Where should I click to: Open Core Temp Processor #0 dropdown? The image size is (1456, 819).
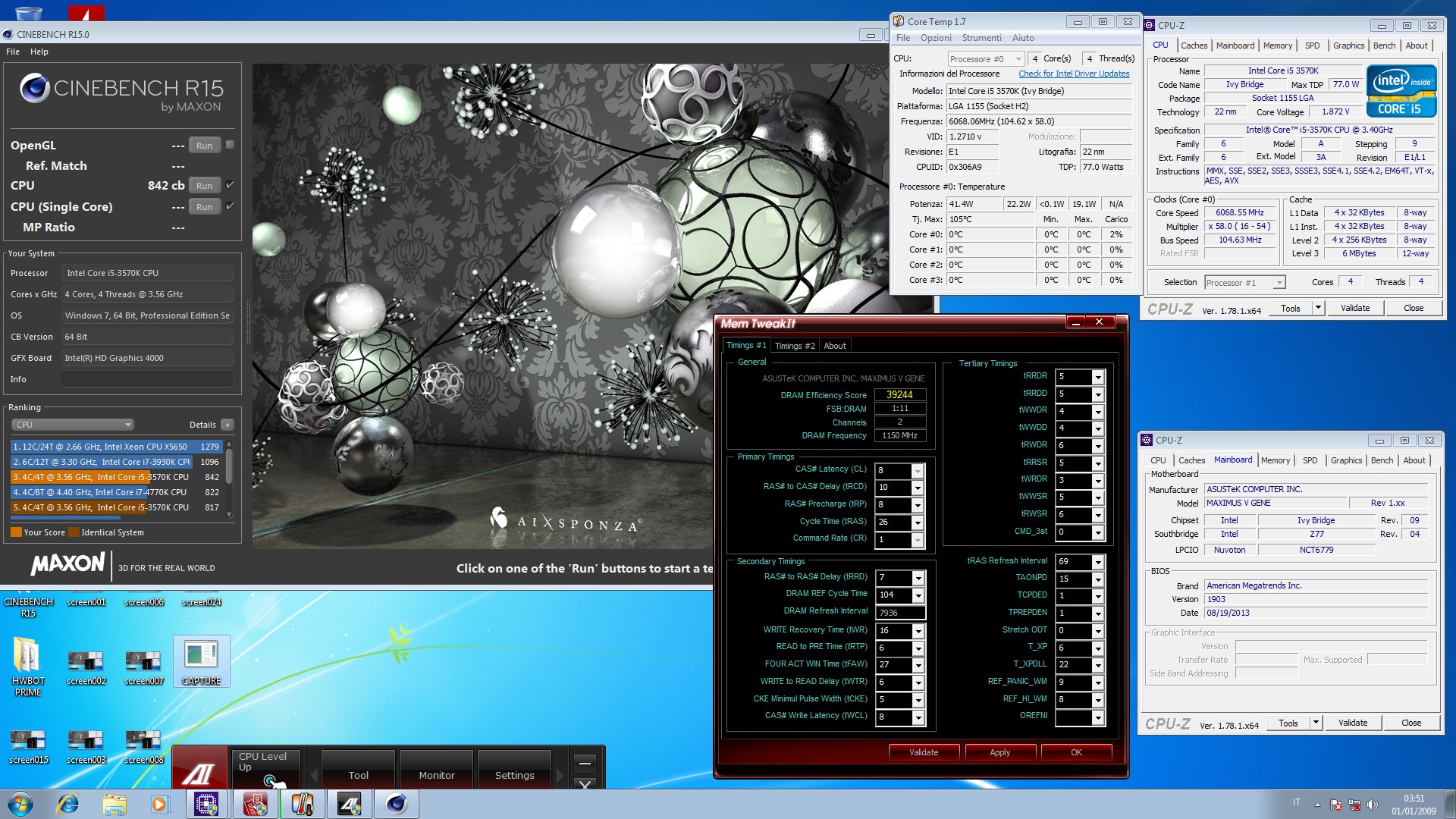(986, 58)
